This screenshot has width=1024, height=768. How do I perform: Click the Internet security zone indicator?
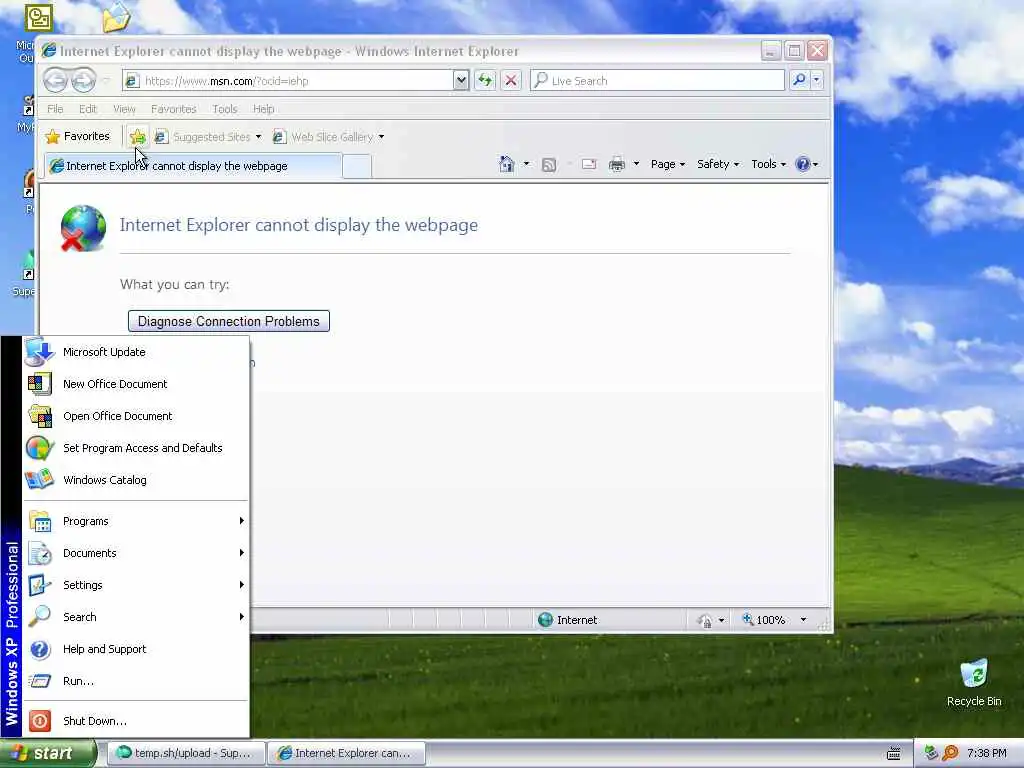(x=567, y=620)
